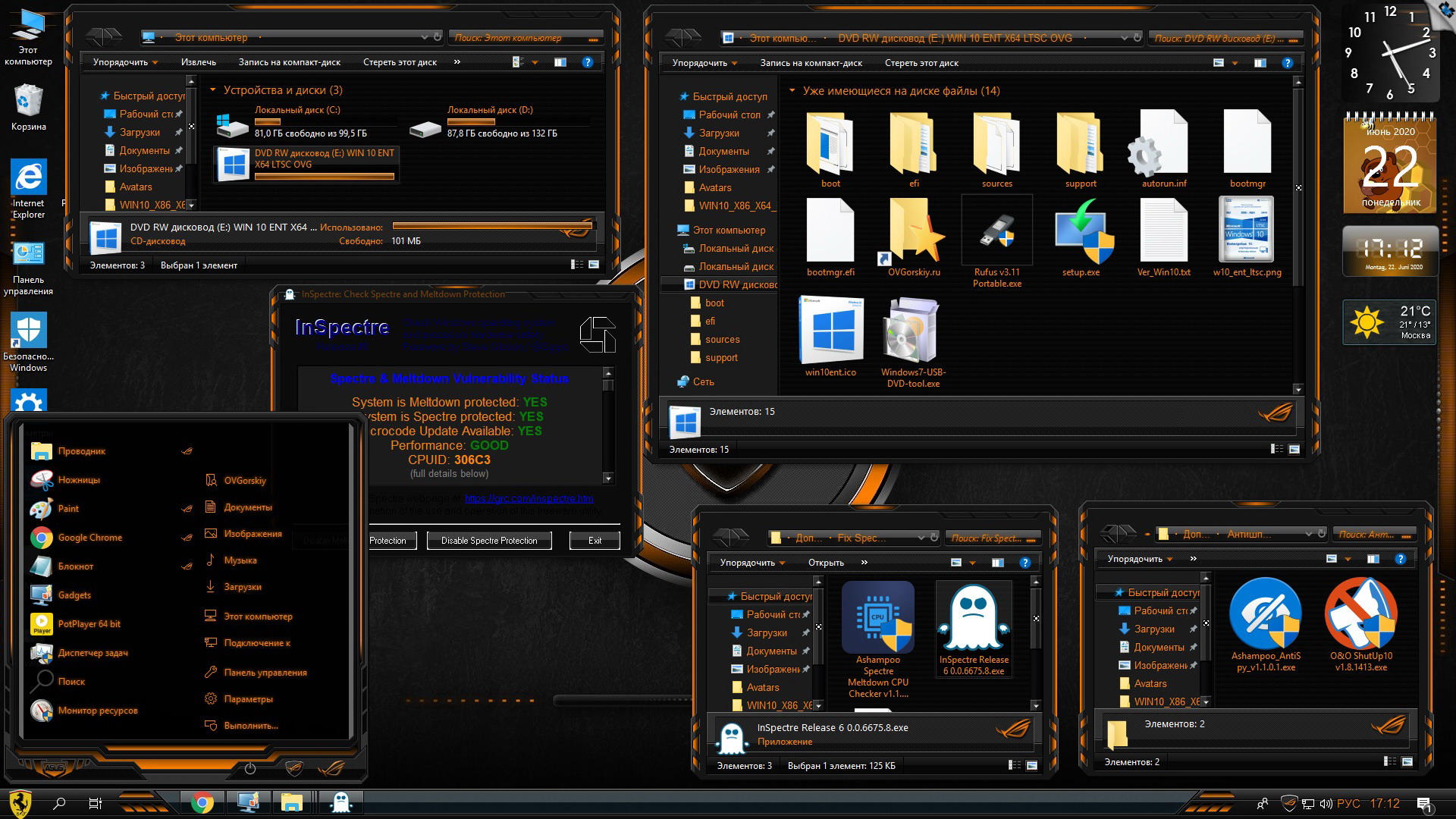The width and height of the screenshot is (1456, 819).
Task: Open the efi folder in DVD window
Action: [914, 149]
